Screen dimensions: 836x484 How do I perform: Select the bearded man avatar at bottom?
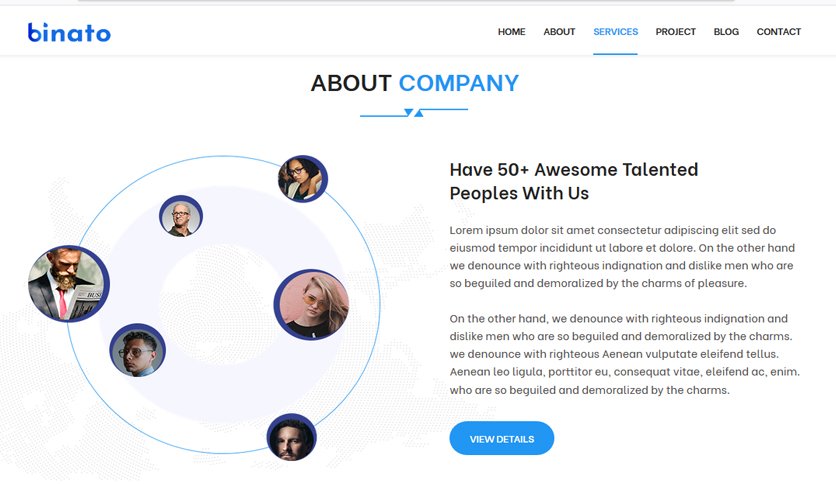pyautogui.click(x=292, y=438)
